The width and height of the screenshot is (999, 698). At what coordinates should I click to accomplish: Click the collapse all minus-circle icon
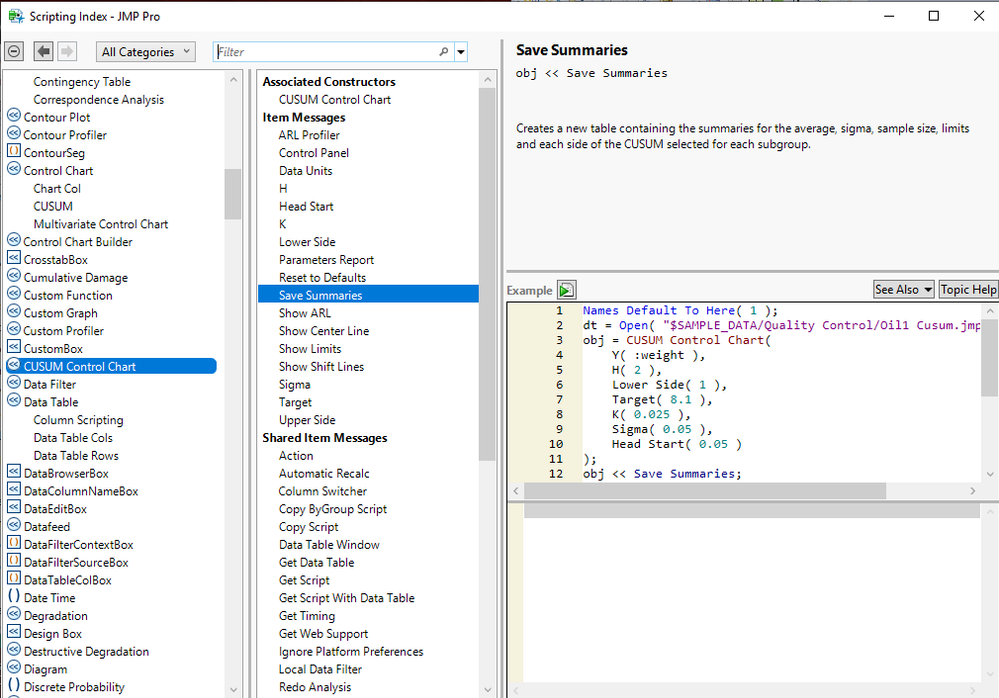pos(14,52)
